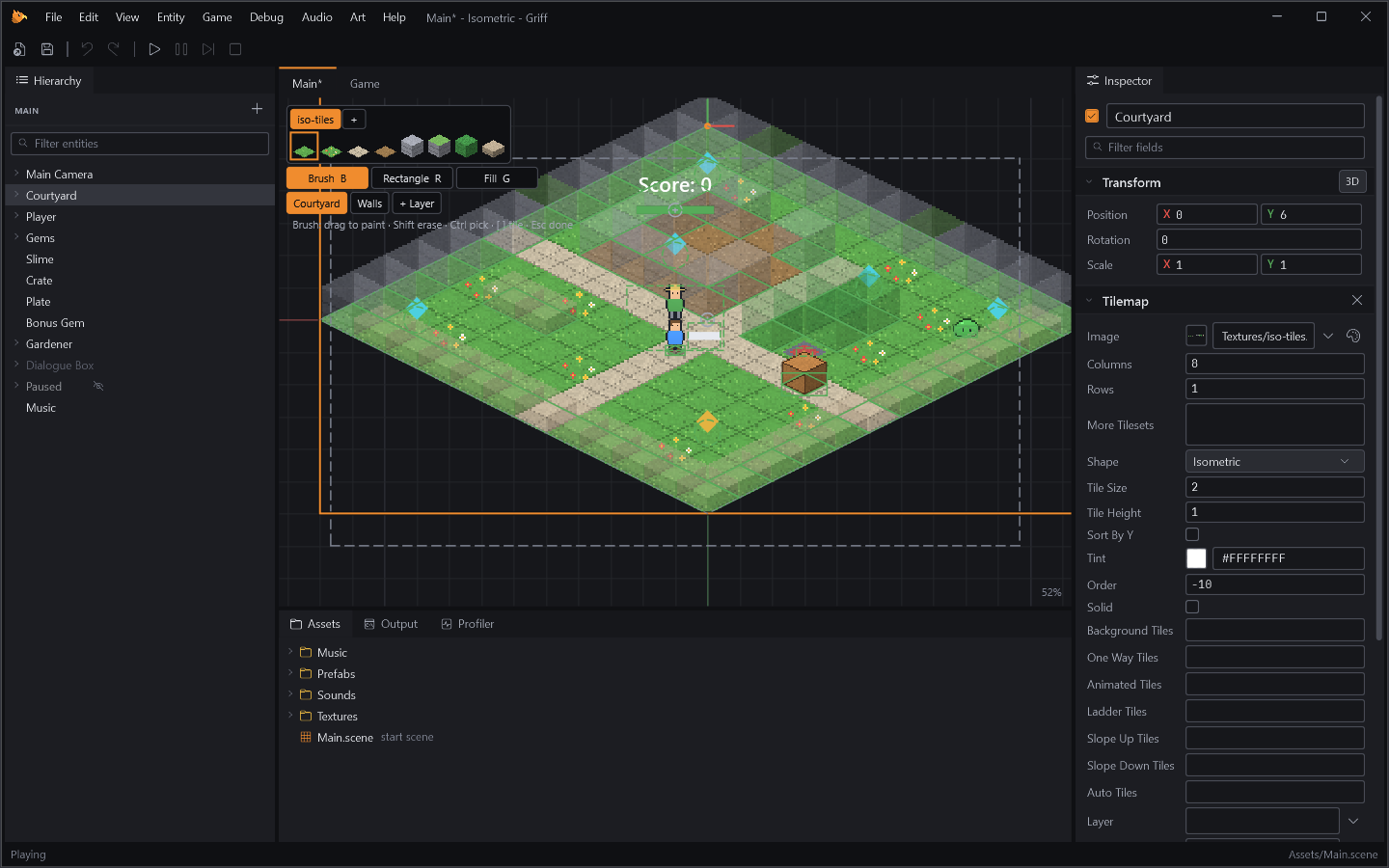This screenshot has width=1389, height=868.
Task: Open the Layer dropdown chevron
Action: (1353, 821)
